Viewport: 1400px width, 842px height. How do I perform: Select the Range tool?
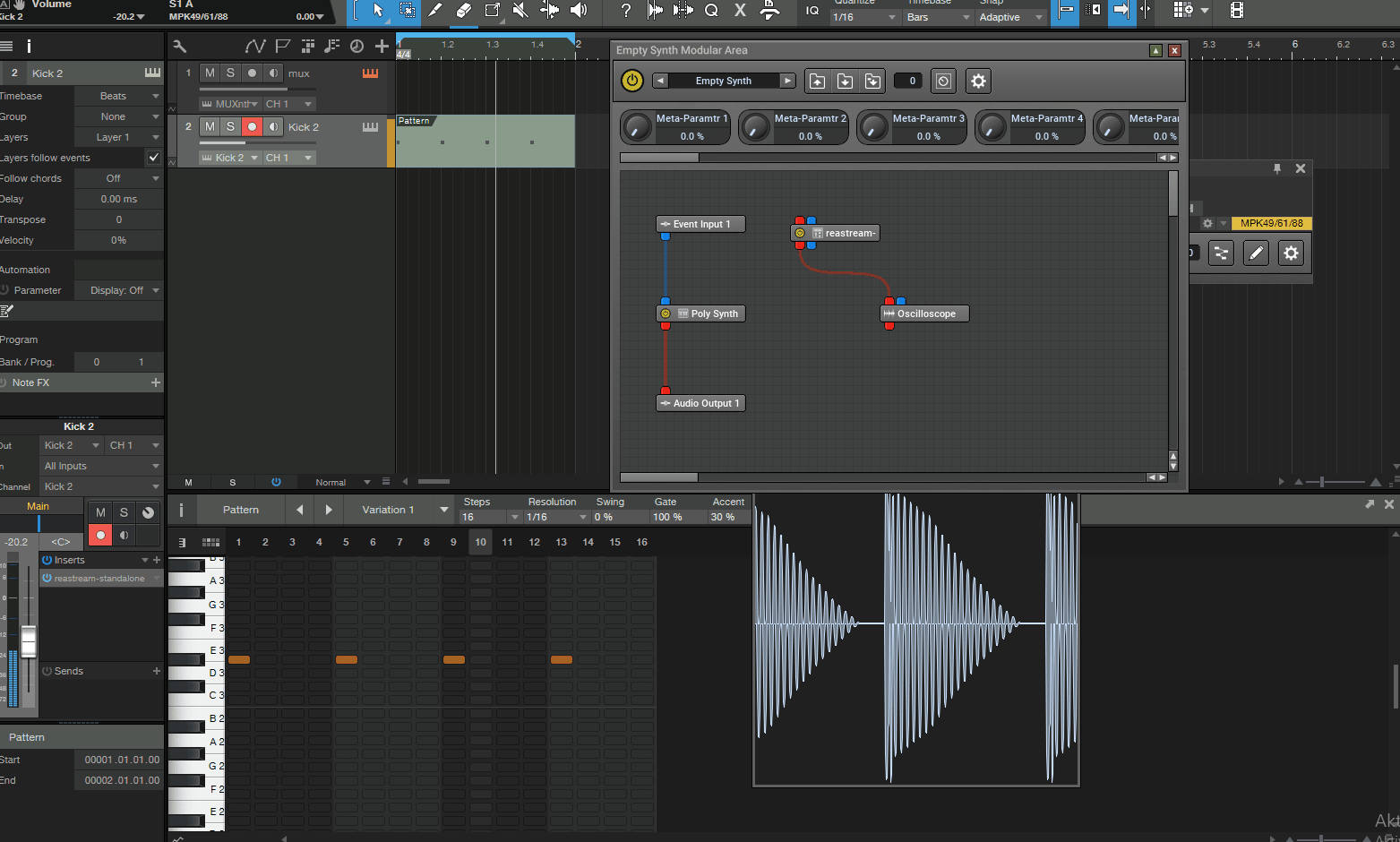coord(407,10)
